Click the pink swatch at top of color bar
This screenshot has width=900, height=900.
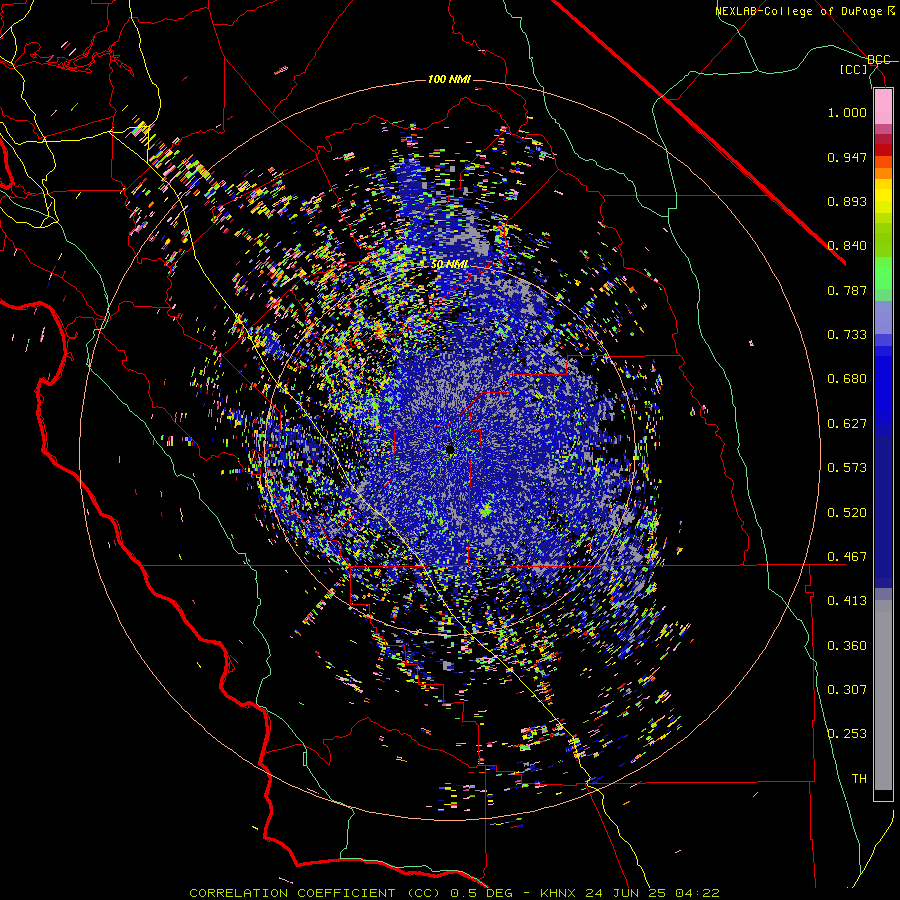[883, 107]
